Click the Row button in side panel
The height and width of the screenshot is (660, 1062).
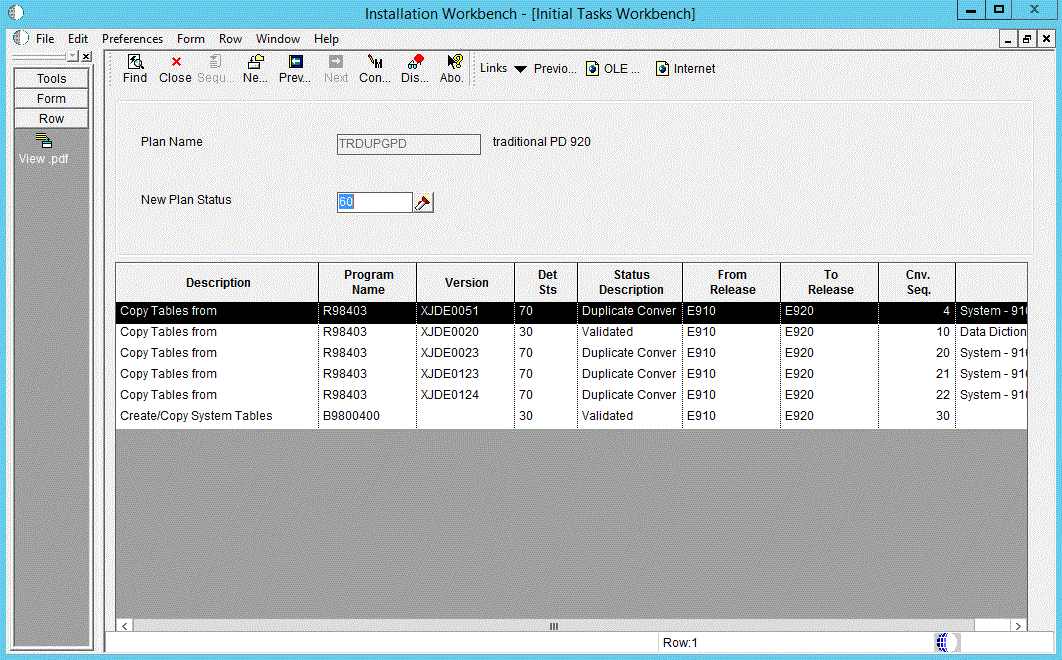point(51,119)
